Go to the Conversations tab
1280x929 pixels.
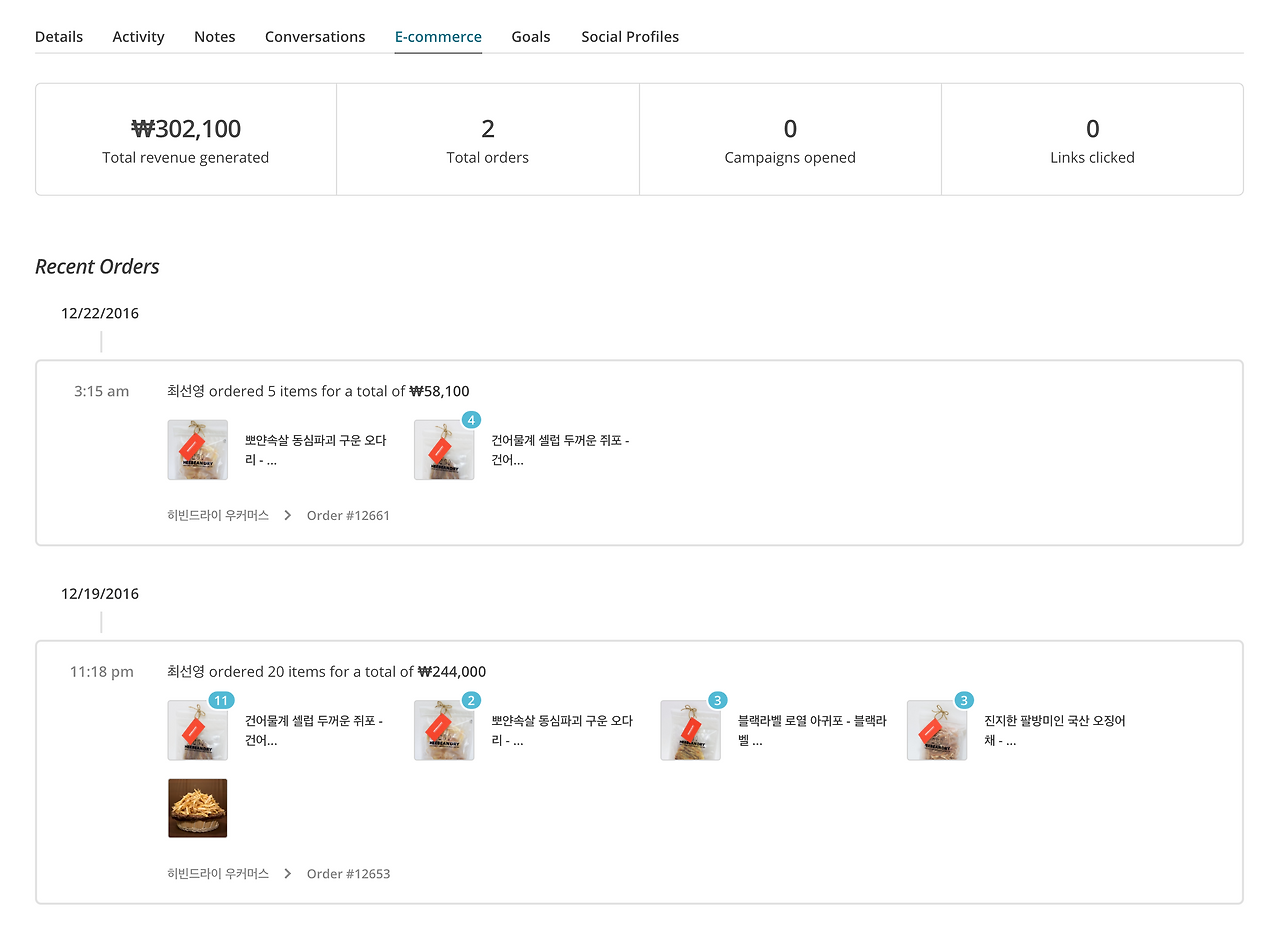click(315, 37)
